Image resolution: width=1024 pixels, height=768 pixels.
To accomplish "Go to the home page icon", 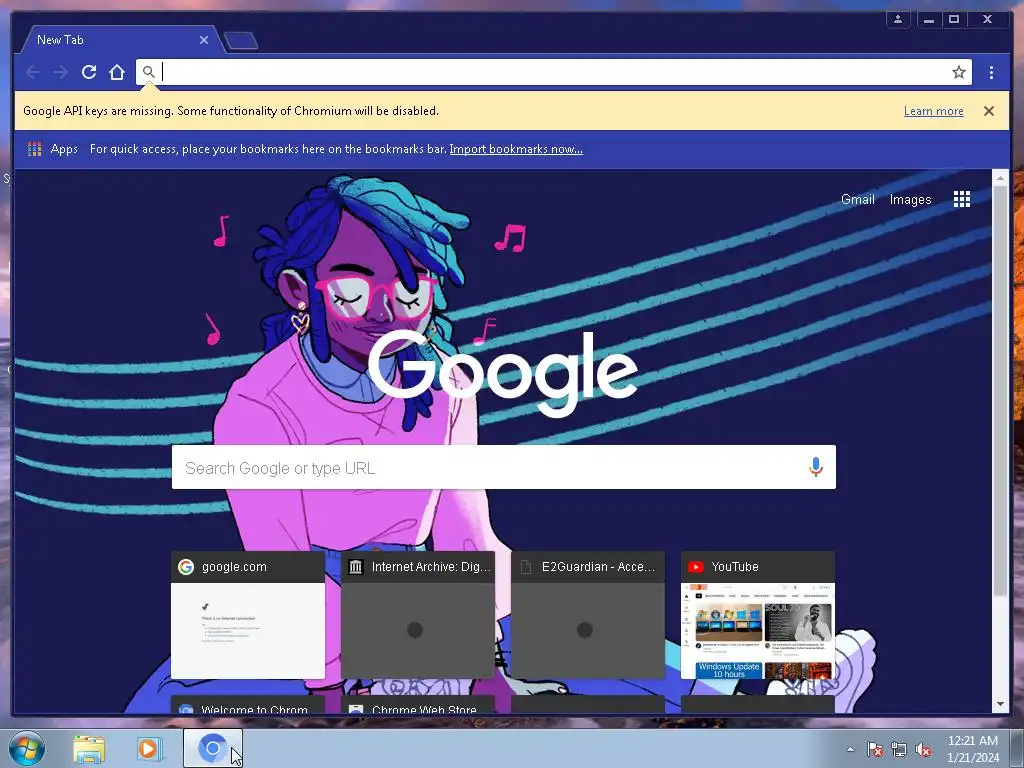I will point(117,72).
